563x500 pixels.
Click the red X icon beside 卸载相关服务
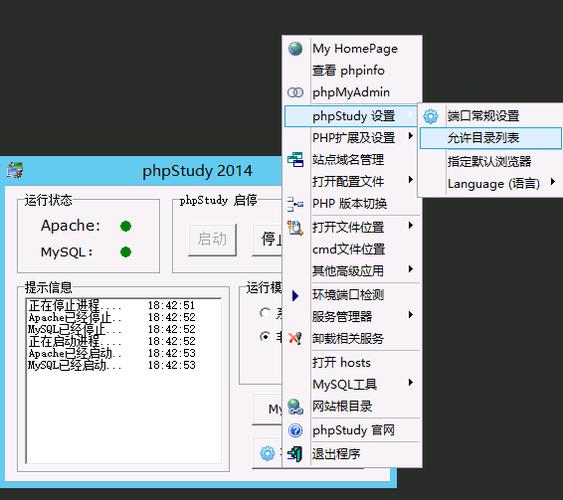[295, 338]
